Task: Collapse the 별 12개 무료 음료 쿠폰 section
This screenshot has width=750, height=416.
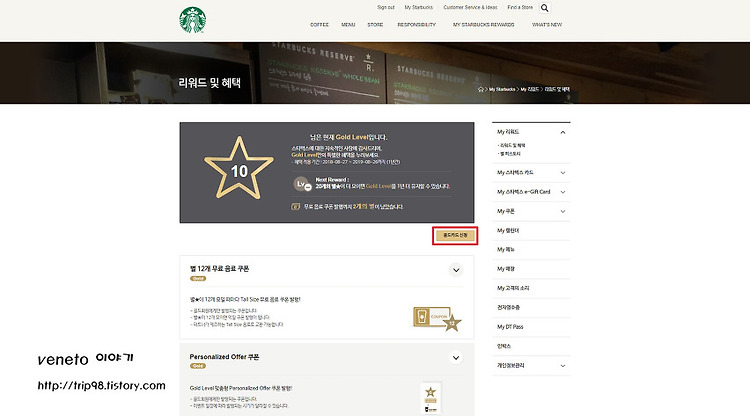Action: 456,270
